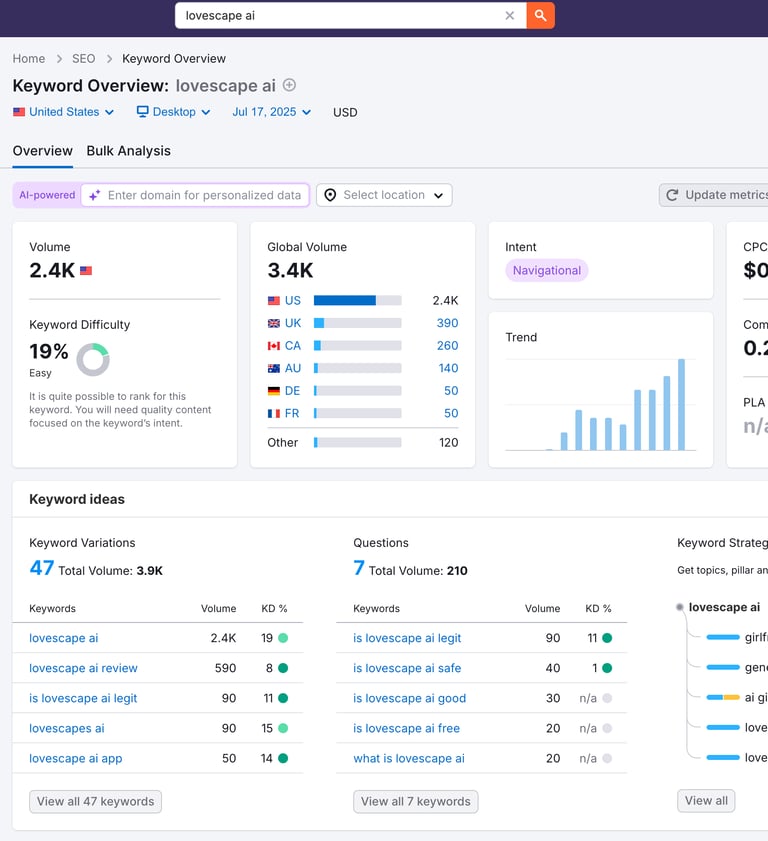Open lovescape ai link in Keyword Variations table

pos(63,638)
